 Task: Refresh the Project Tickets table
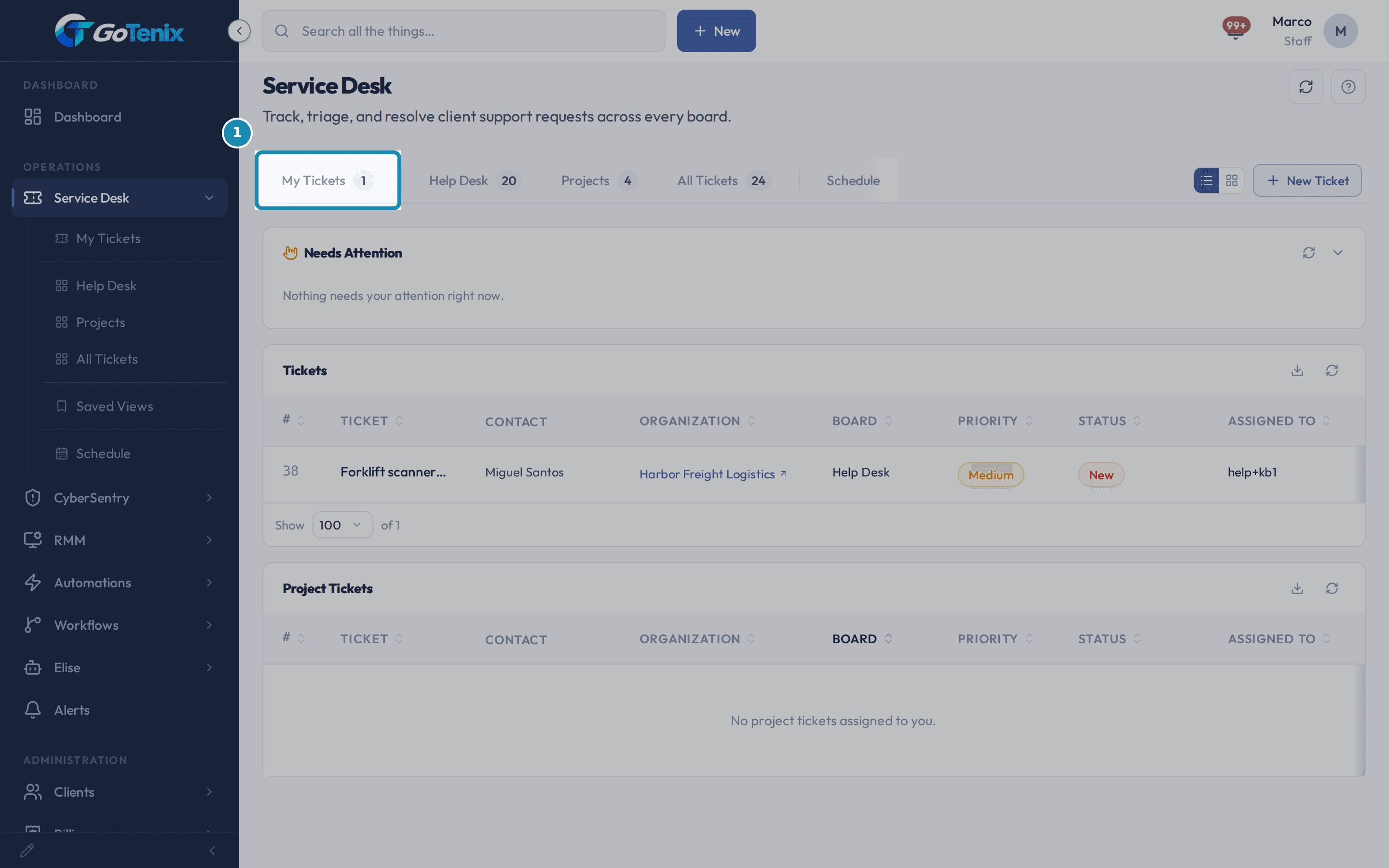coord(1332,588)
